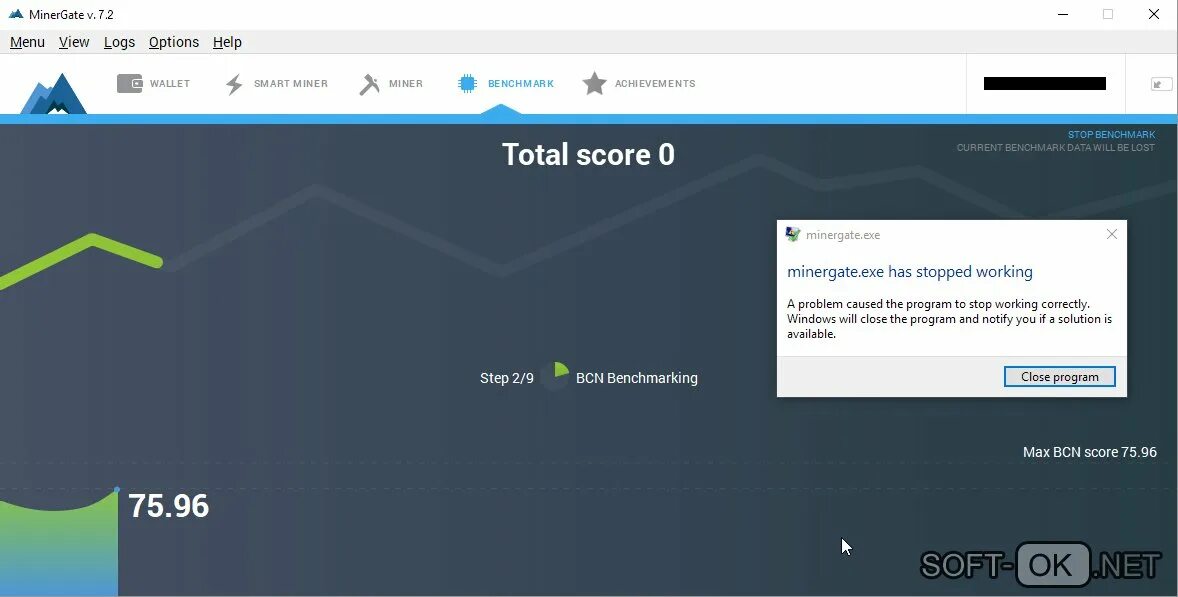Maximize the MinerGate window
Image resolution: width=1178 pixels, height=597 pixels.
[x=1107, y=14]
